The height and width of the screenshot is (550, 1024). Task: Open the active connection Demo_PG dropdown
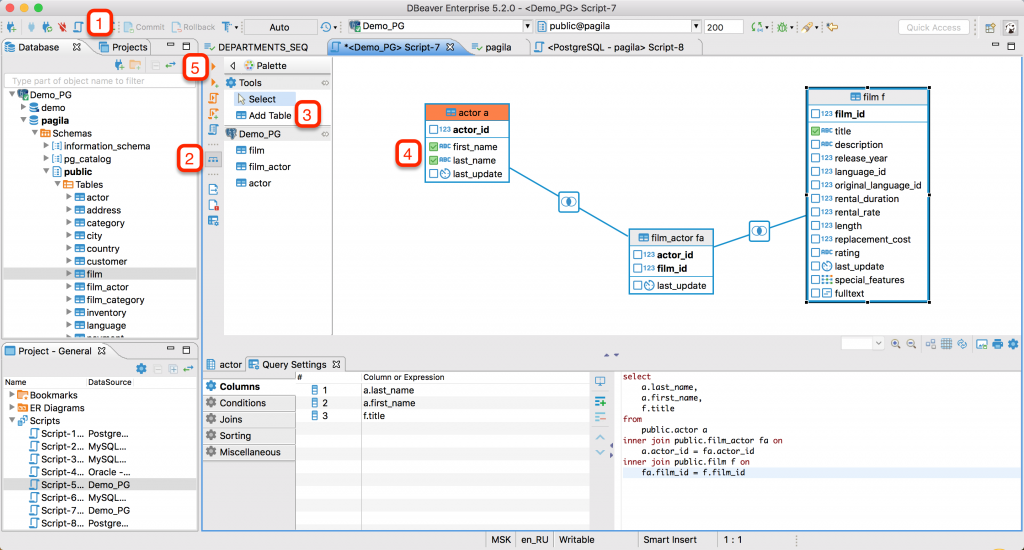coord(526,26)
